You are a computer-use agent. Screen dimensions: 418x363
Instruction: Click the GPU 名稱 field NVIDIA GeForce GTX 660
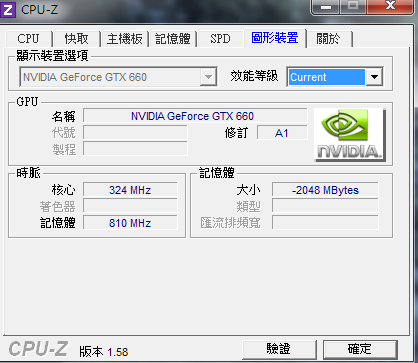point(195,116)
